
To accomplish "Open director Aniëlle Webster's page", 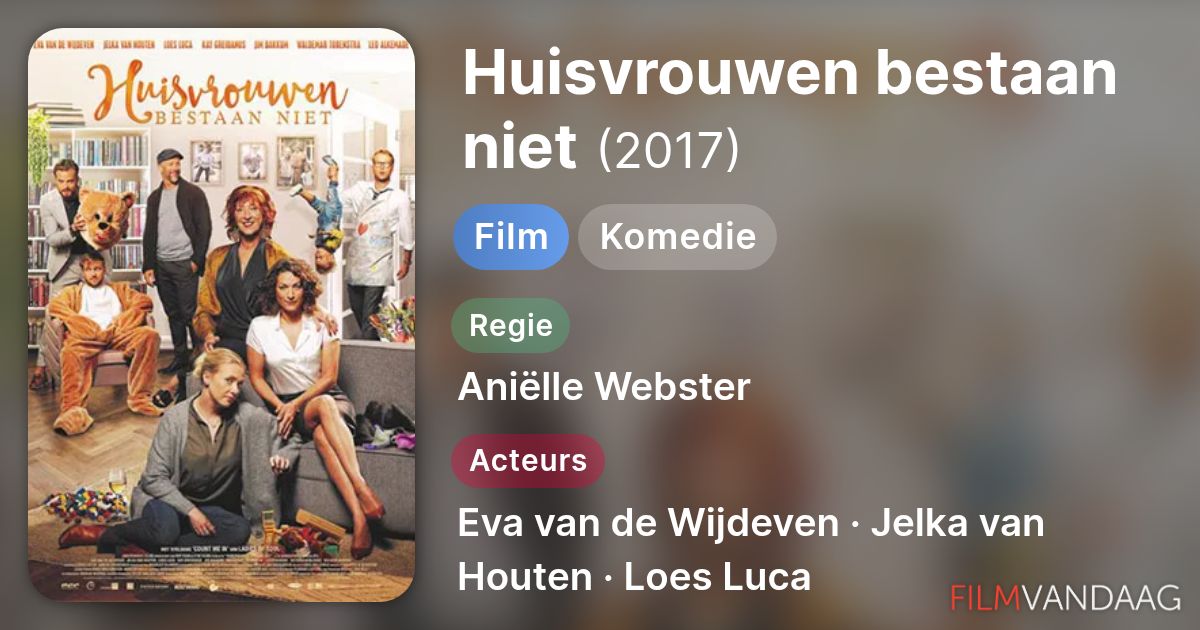I will (x=604, y=387).
